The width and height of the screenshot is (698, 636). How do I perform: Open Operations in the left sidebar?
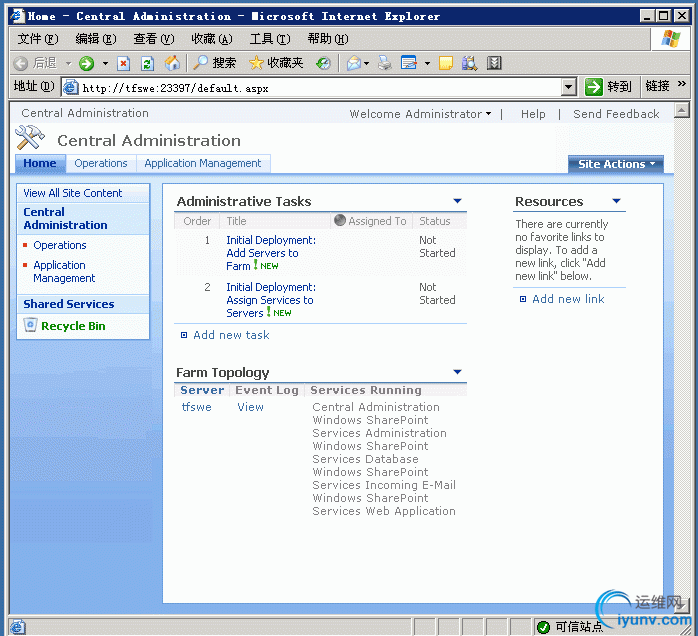(x=60, y=245)
